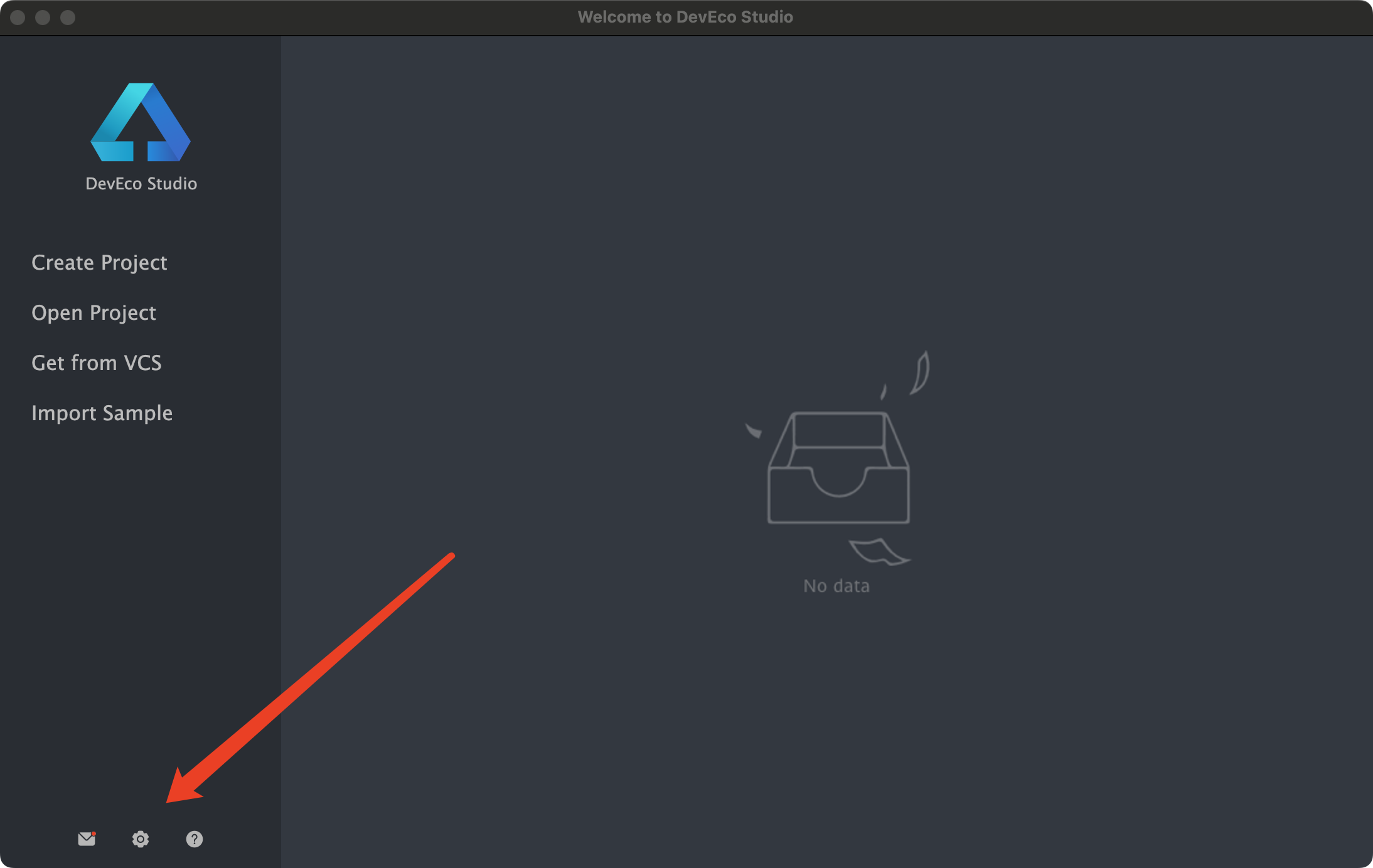Click the red badge on envelope icon

pos(93,834)
